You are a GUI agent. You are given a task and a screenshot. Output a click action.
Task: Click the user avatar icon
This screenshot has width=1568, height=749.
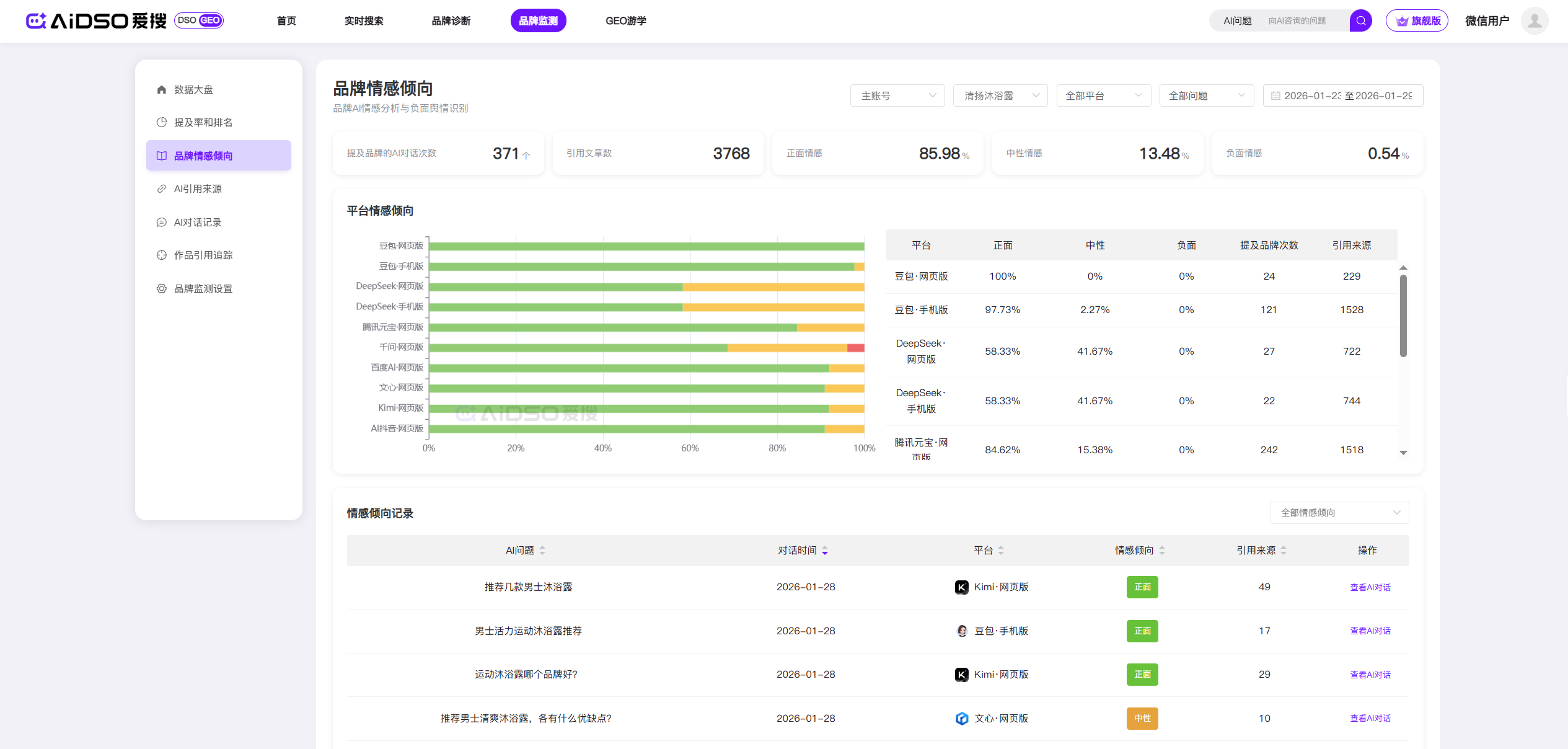(1534, 20)
